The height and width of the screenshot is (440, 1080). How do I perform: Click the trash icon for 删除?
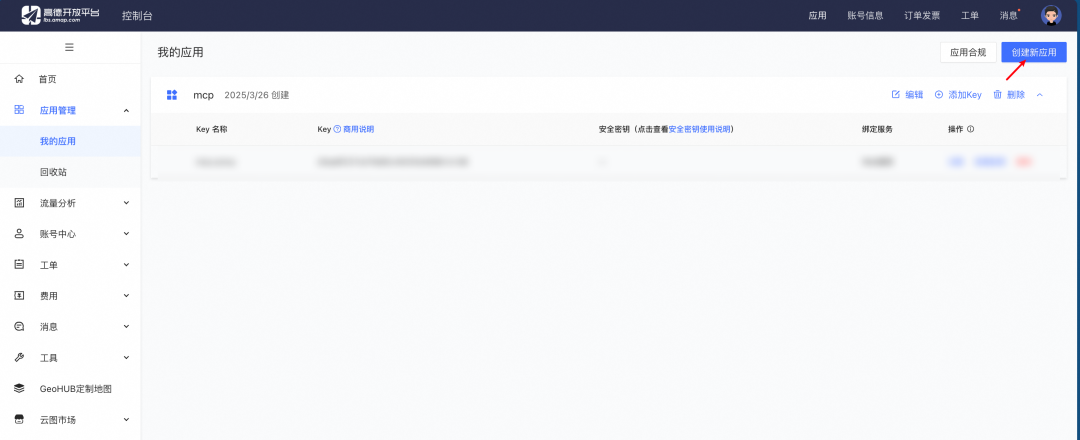coord(997,95)
